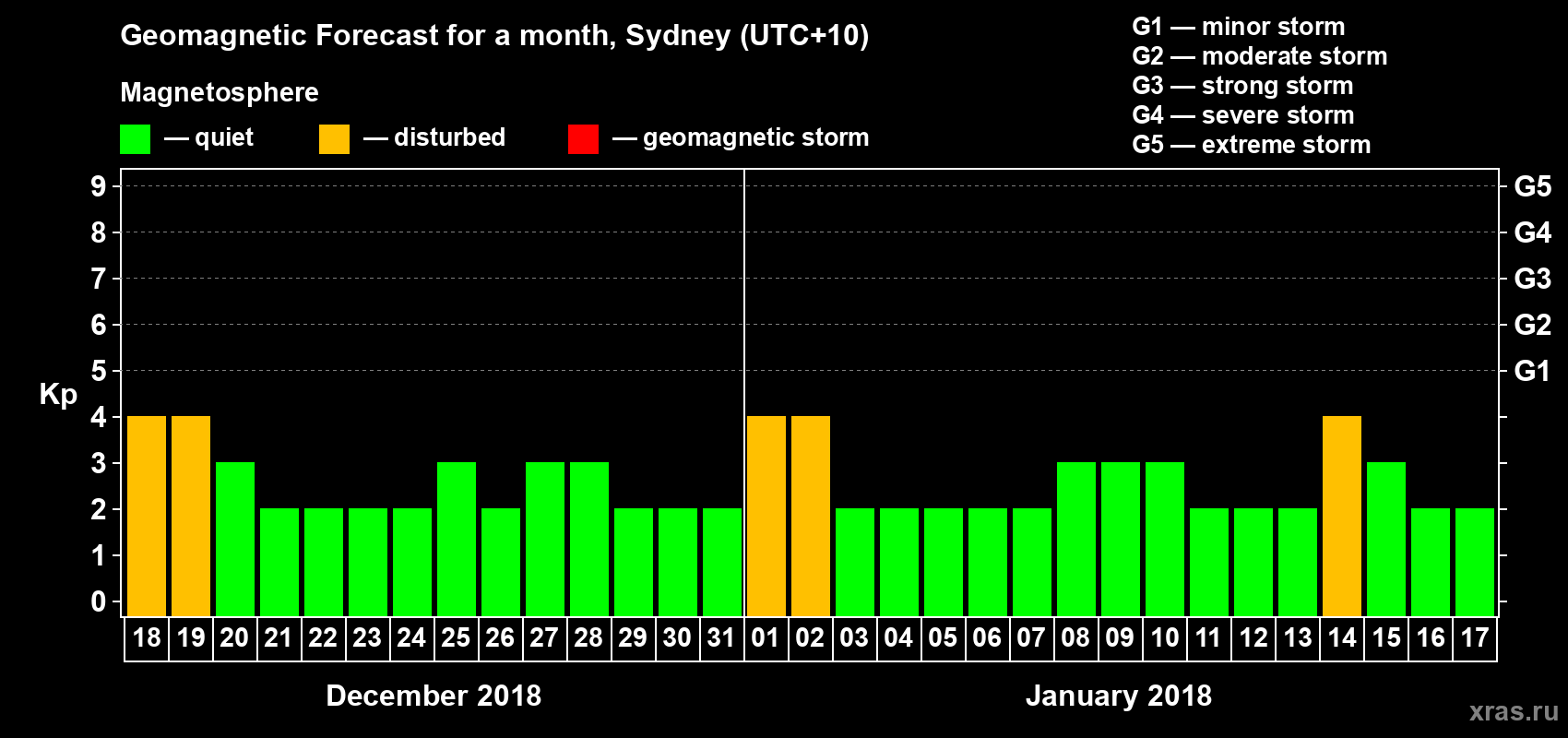The width and height of the screenshot is (1568, 738).
Task: Select the date cell 19
Action: coord(191,638)
